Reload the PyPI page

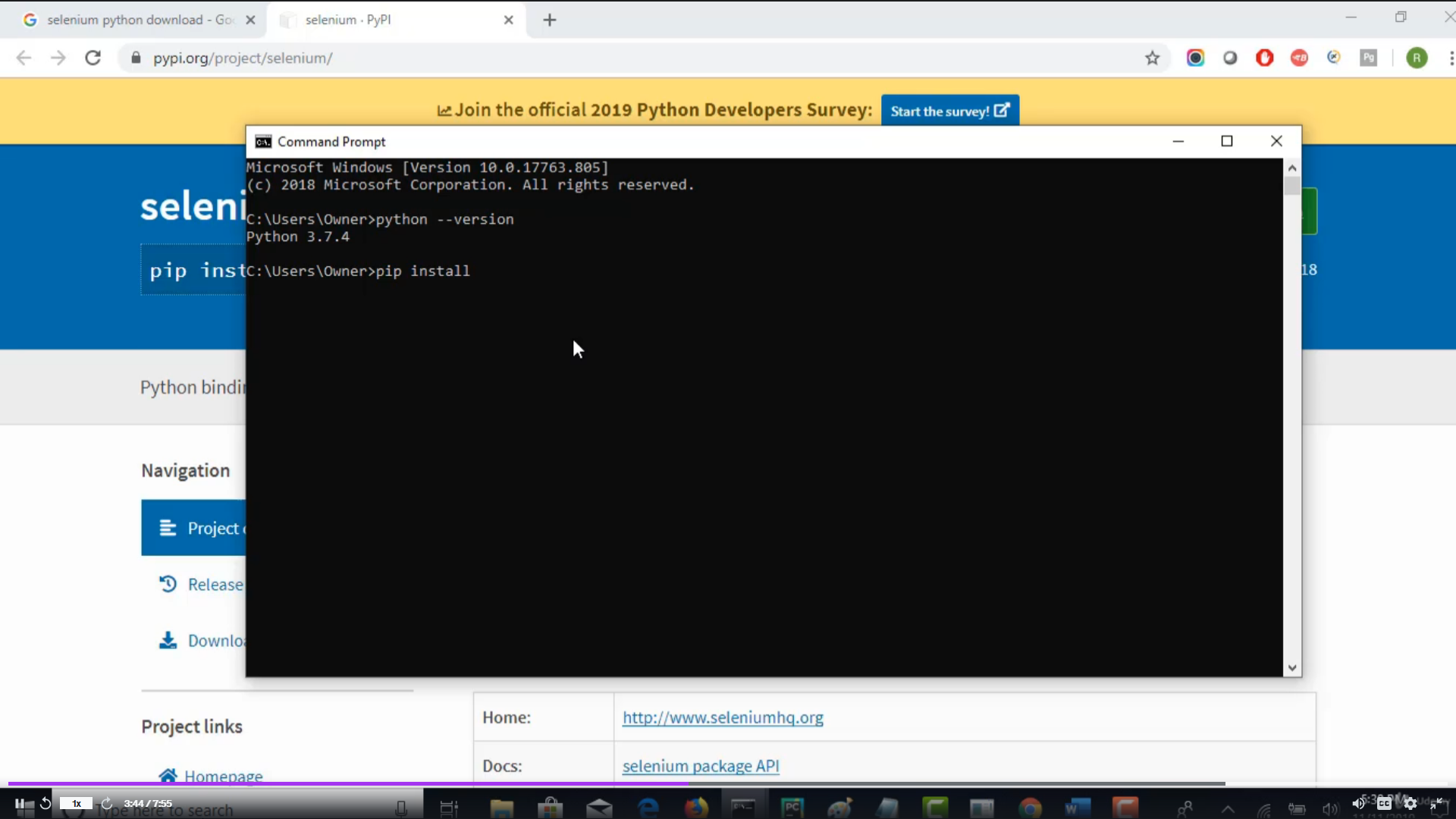pyautogui.click(x=93, y=58)
